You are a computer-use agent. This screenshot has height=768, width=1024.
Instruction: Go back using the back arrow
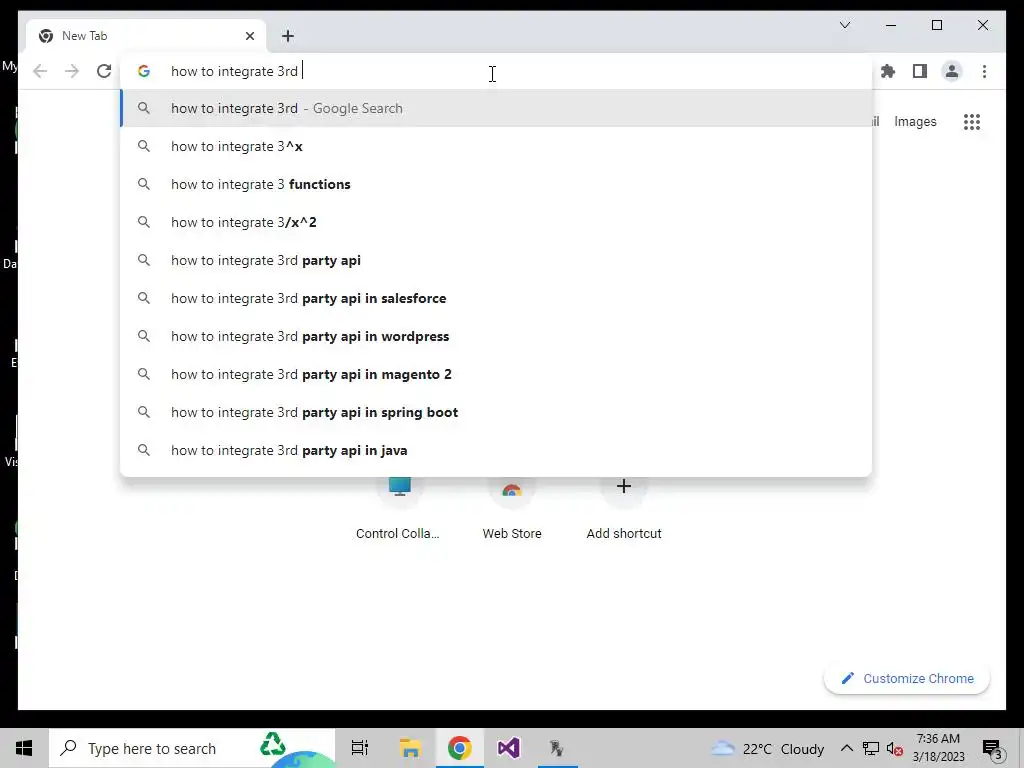click(40, 71)
